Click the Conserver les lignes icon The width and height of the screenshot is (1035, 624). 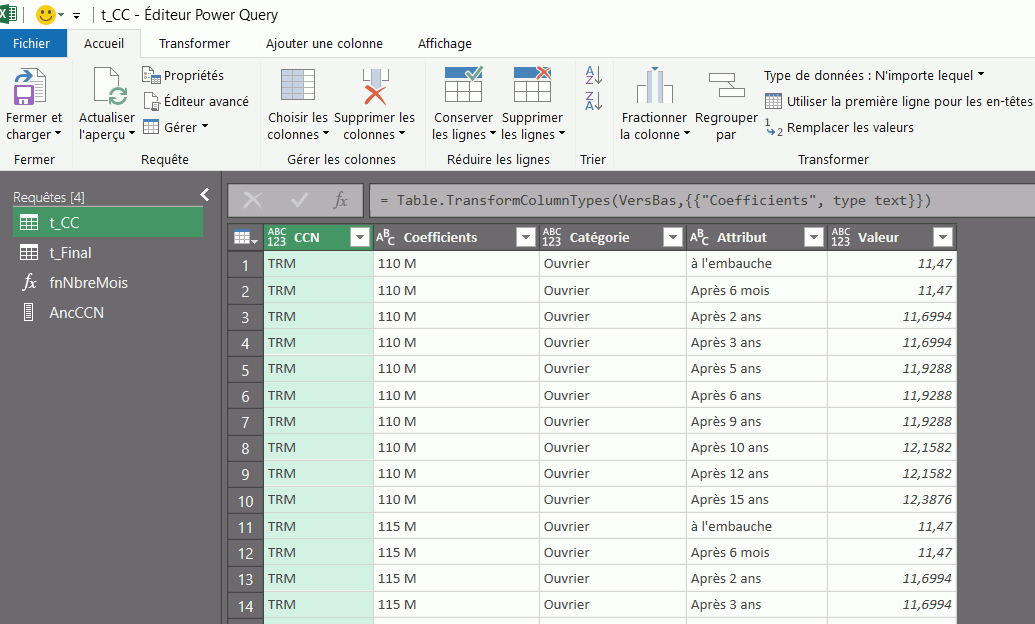463,88
